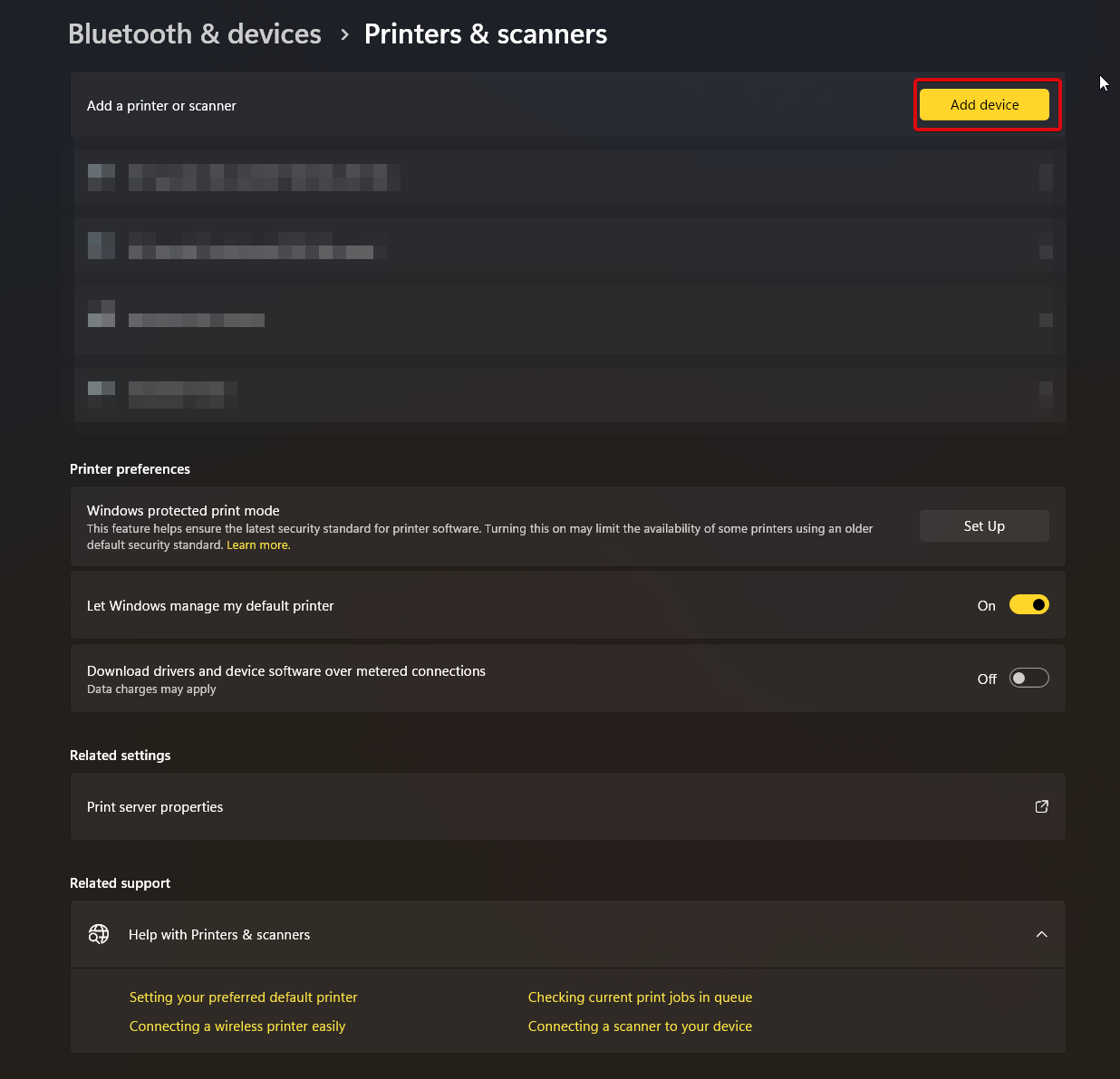Open the Learn more link
Viewport: 1120px width, 1079px height.
[257, 545]
